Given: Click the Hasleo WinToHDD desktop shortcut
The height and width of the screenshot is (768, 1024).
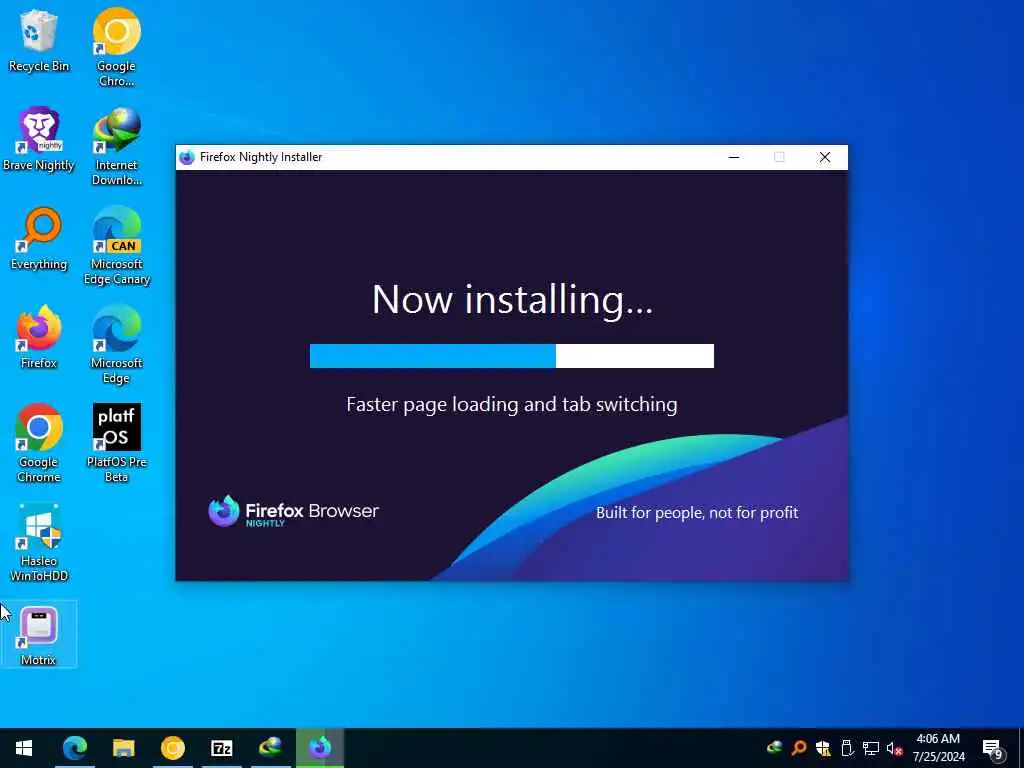Looking at the screenshot, I should pos(39,542).
